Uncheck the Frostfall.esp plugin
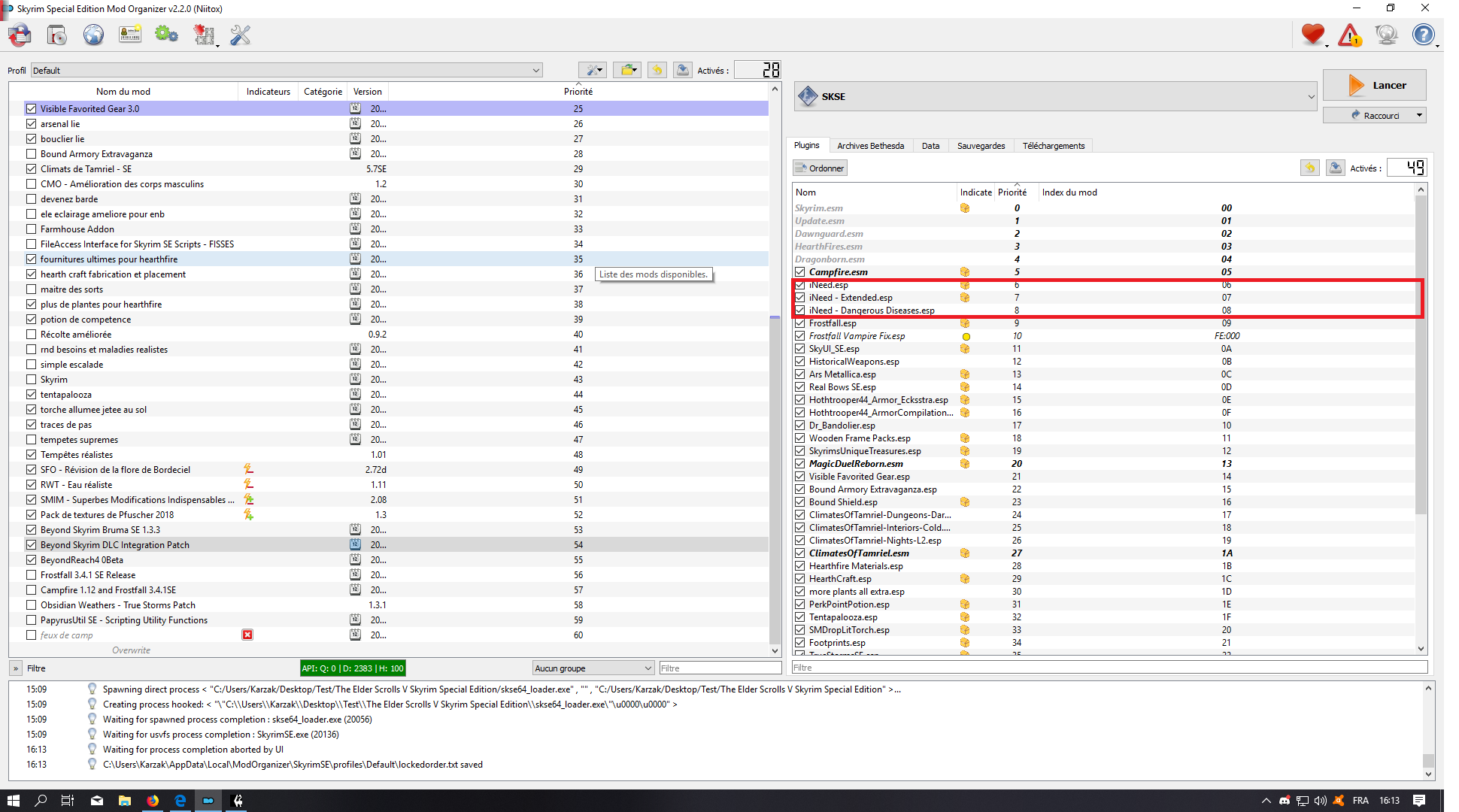The height and width of the screenshot is (812, 1459). 800,323
